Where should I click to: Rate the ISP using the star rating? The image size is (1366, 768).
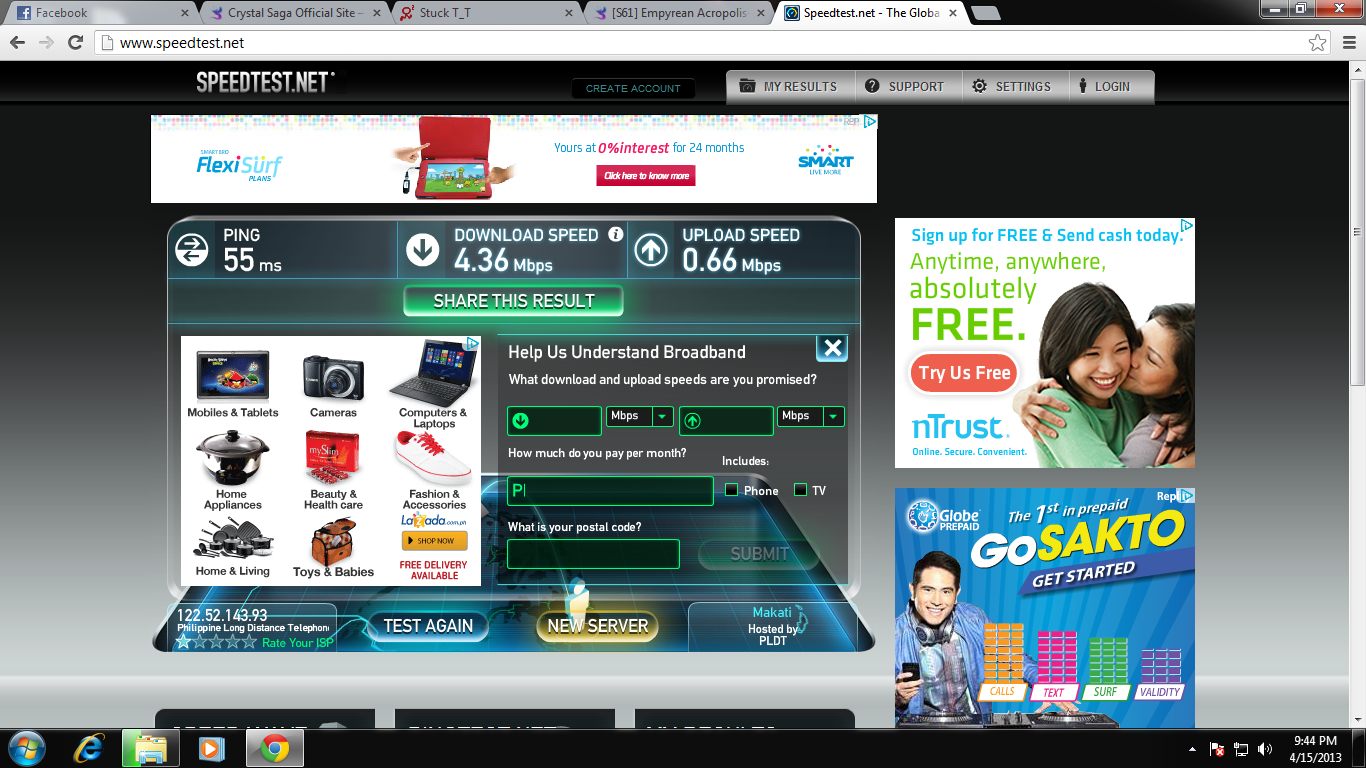click(x=216, y=642)
